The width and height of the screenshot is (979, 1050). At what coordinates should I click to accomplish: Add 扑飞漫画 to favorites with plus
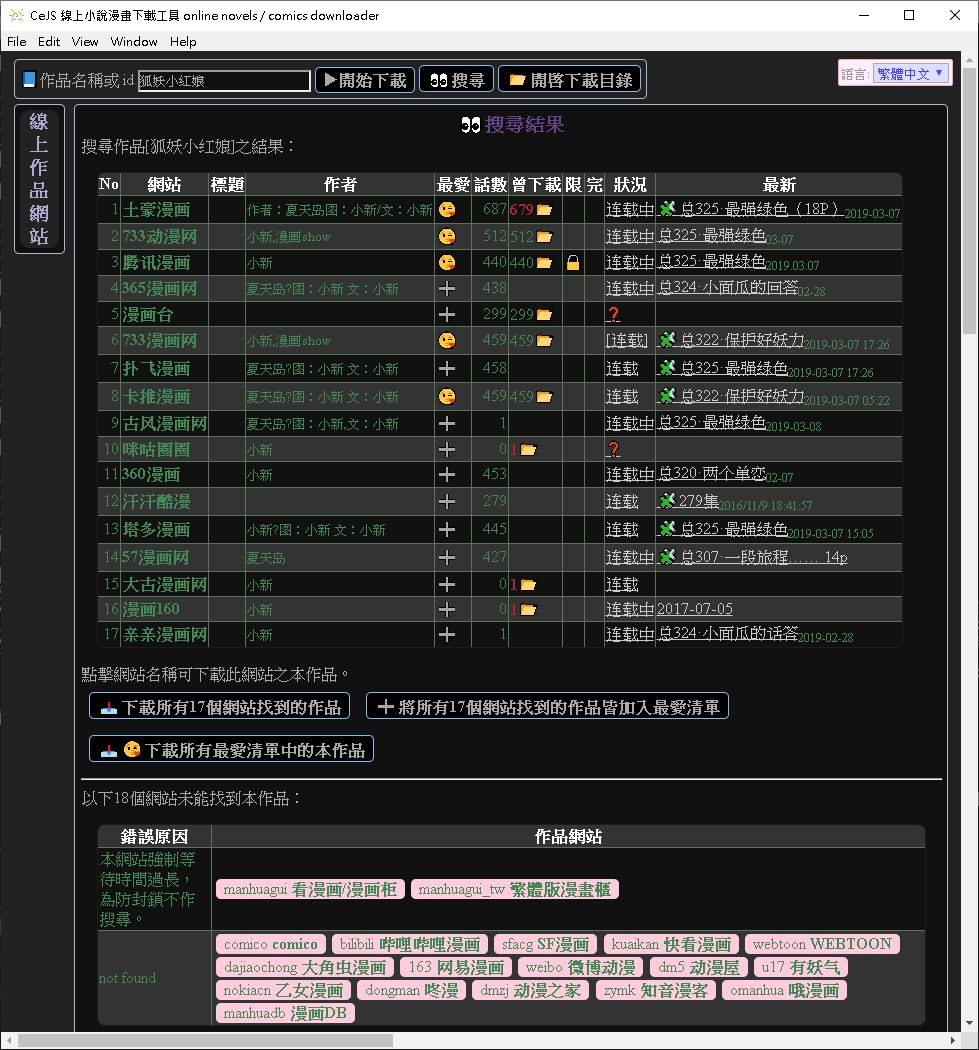click(447, 369)
